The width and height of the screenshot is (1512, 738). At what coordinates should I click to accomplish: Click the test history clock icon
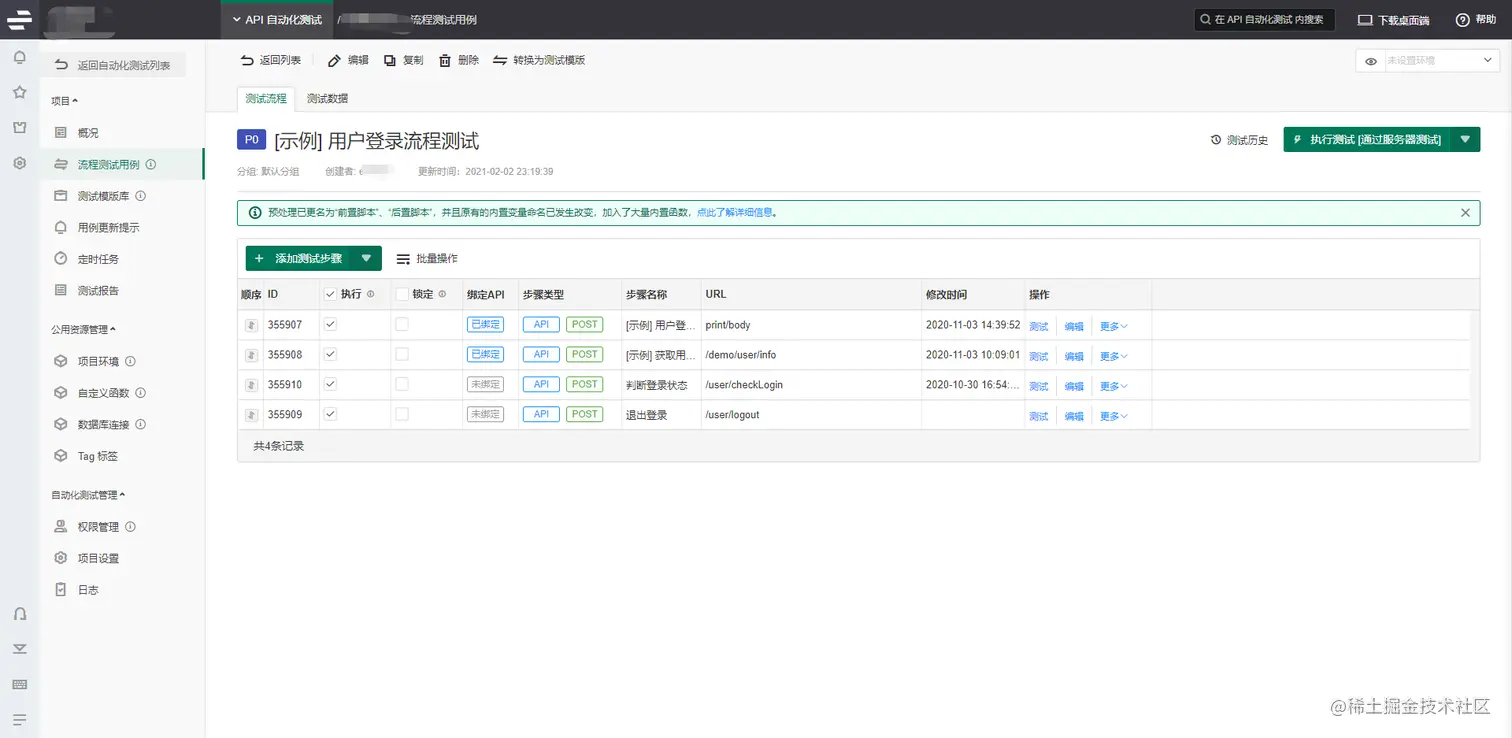click(1216, 140)
